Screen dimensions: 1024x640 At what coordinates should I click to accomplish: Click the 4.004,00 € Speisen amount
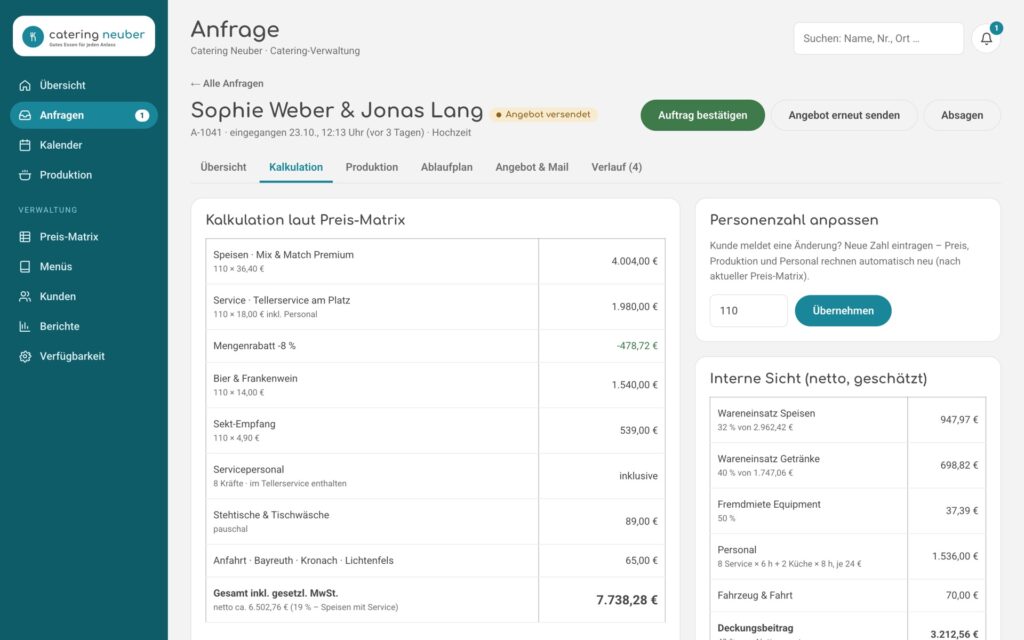634,261
